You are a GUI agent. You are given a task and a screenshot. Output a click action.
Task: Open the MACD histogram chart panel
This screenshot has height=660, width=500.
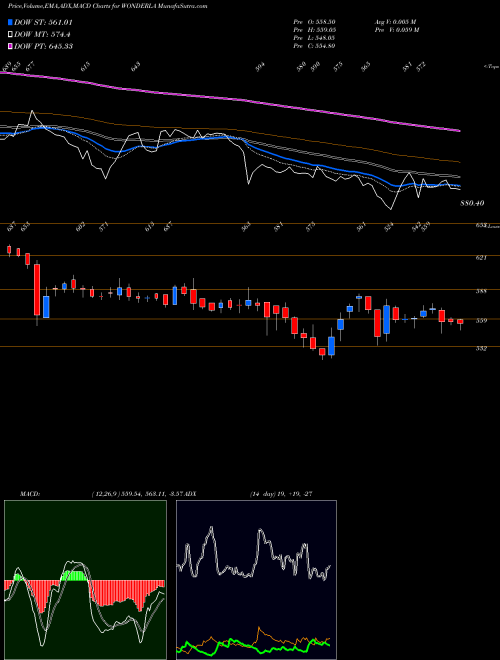[x=85, y=580]
